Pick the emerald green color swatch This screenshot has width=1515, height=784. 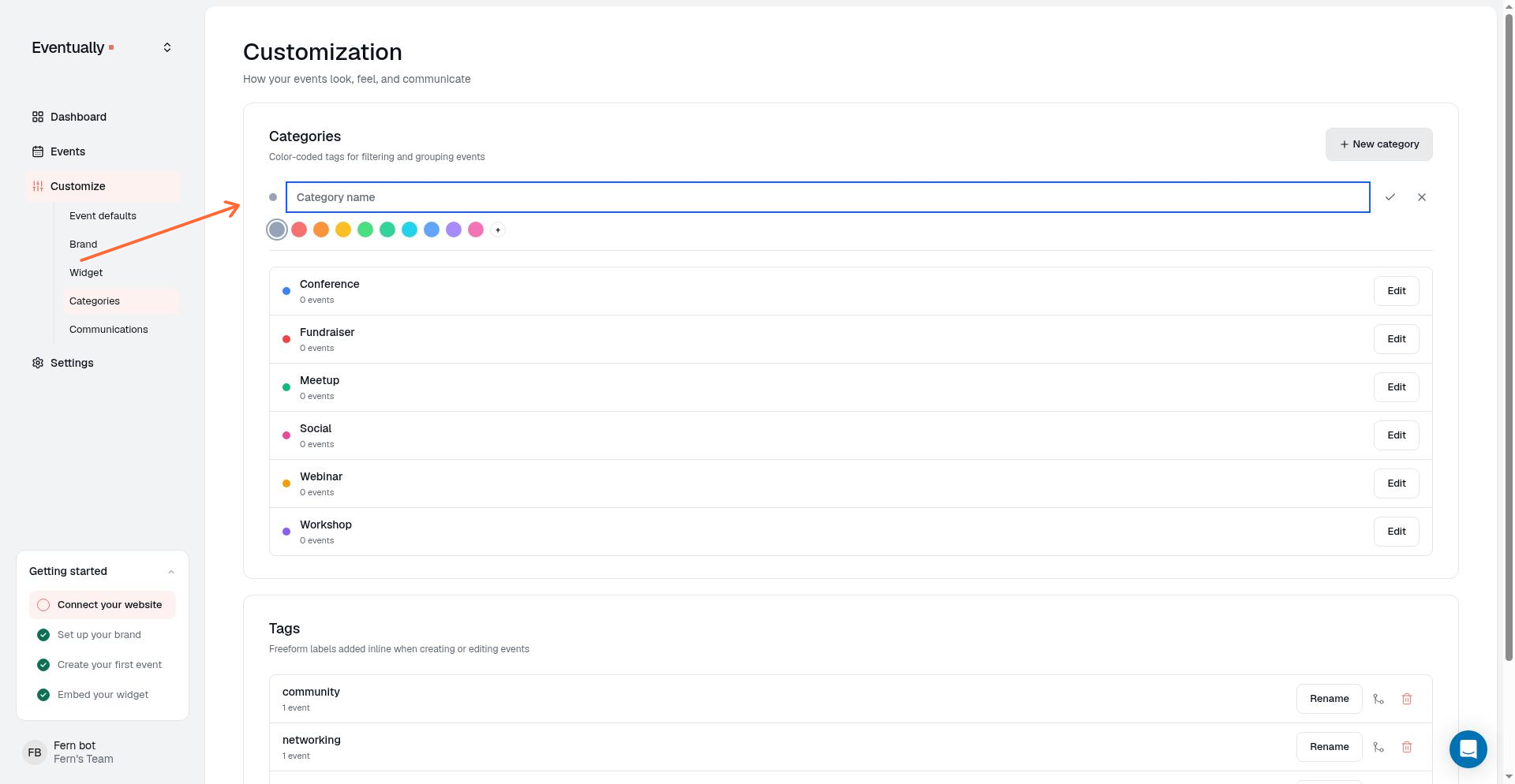[x=387, y=230]
